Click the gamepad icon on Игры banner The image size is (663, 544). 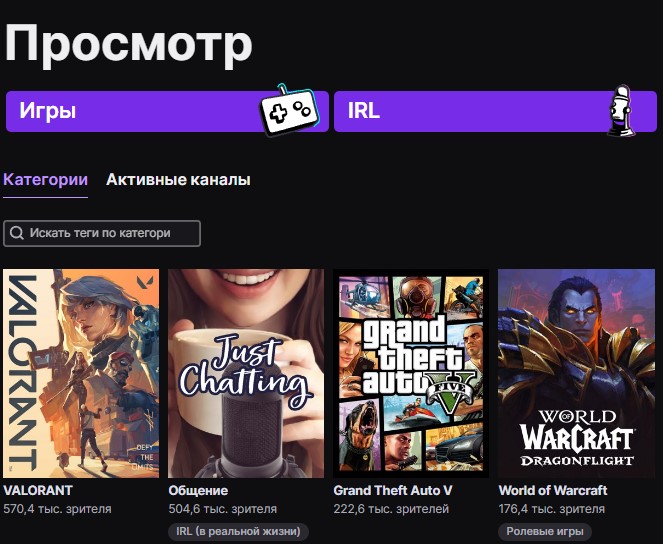tap(289, 111)
